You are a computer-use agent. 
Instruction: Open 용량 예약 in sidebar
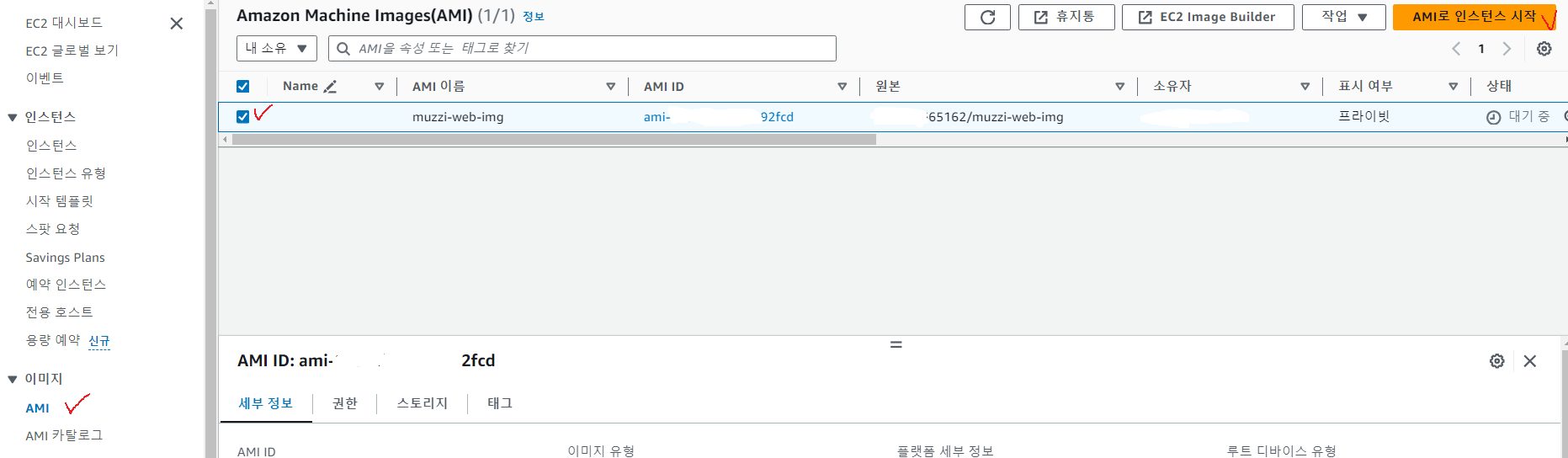53,339
